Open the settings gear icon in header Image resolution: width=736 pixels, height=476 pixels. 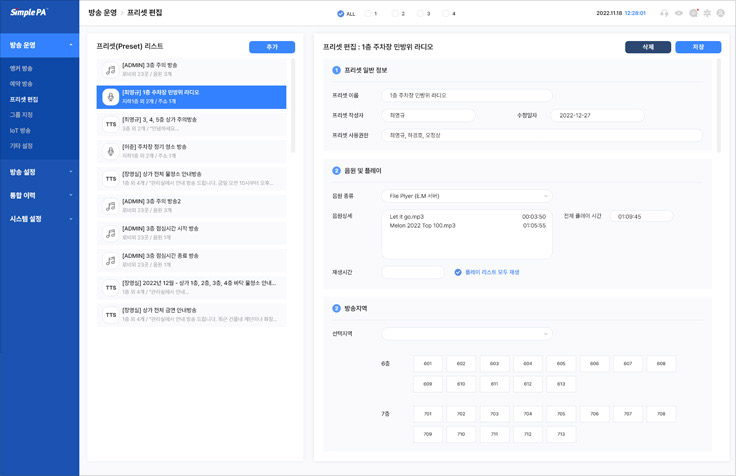click(x=708, y=14)
